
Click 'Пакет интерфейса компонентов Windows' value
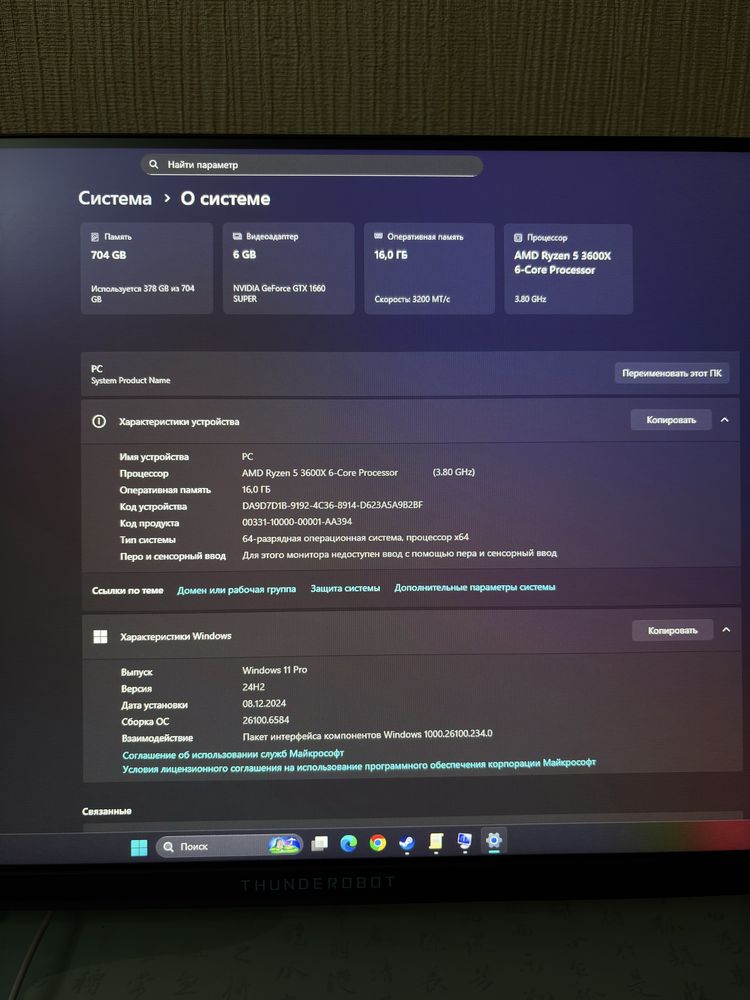(x=367, y=735)
